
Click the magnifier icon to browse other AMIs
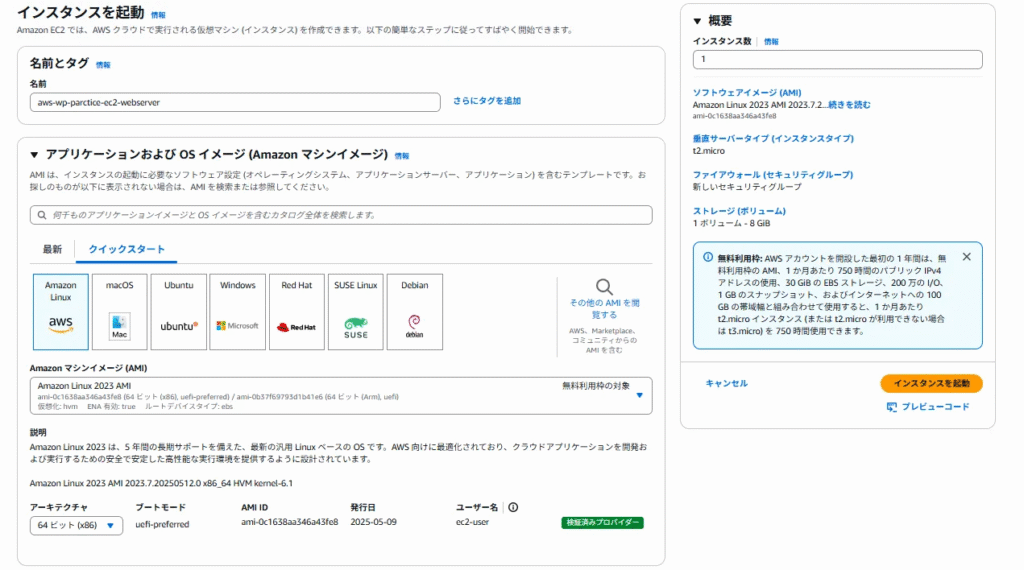point(604,287)
